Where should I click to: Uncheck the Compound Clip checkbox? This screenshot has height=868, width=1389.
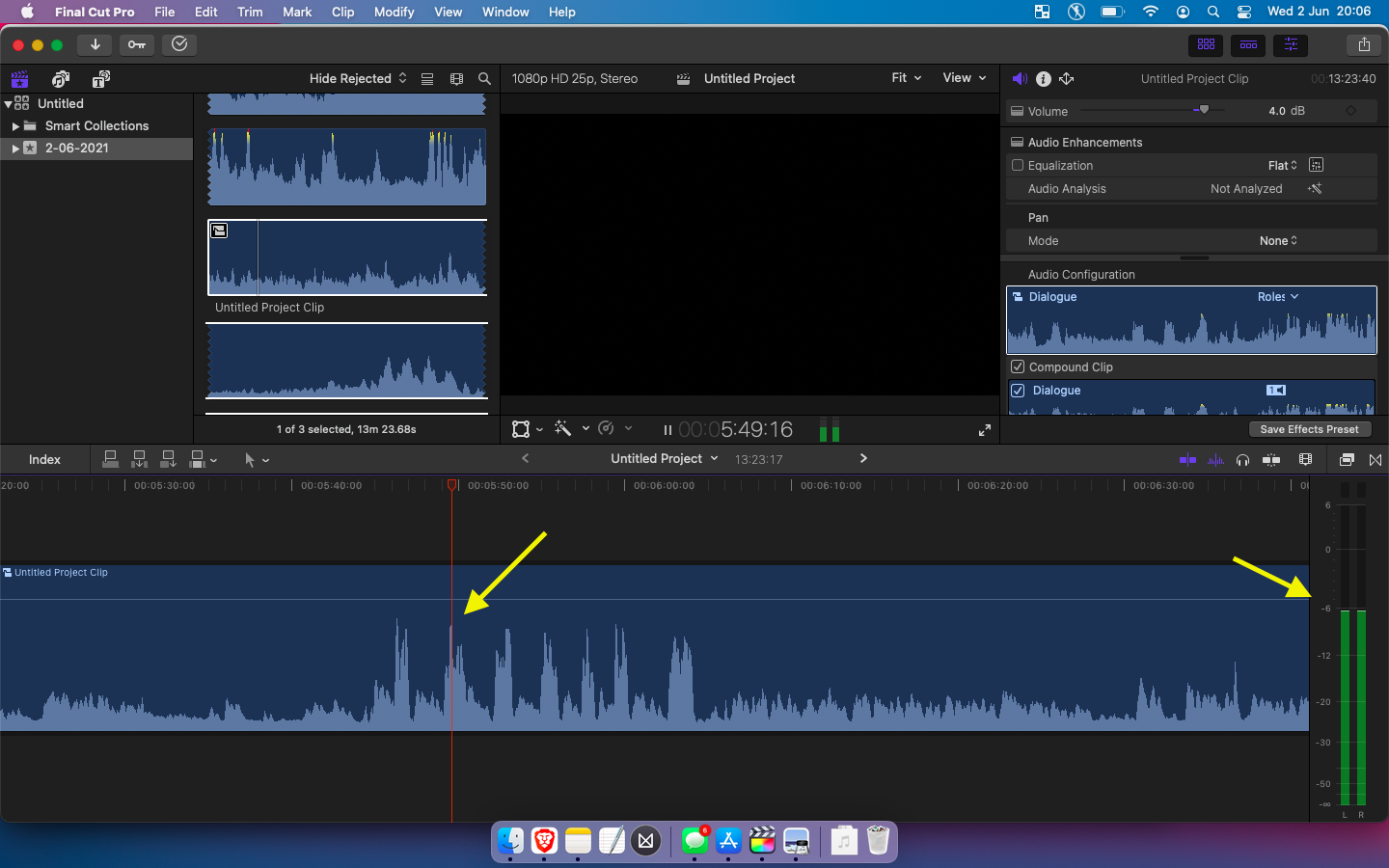click(x=1017, y=367)
